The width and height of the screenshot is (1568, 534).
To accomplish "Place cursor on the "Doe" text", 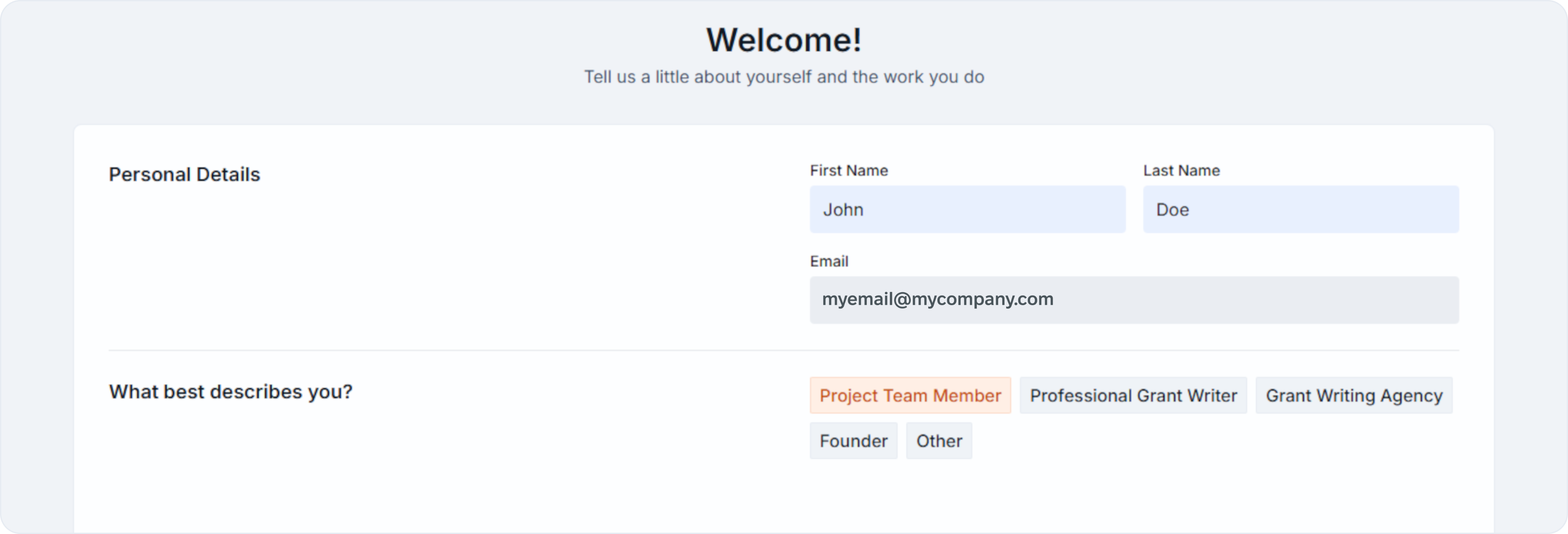I will [1172, 210].
